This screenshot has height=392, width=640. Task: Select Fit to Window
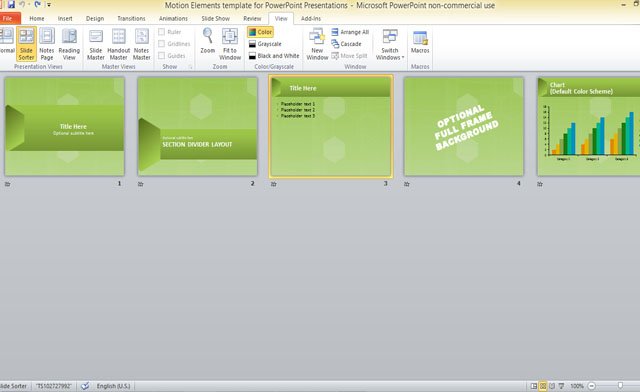[x=230, y=44]
